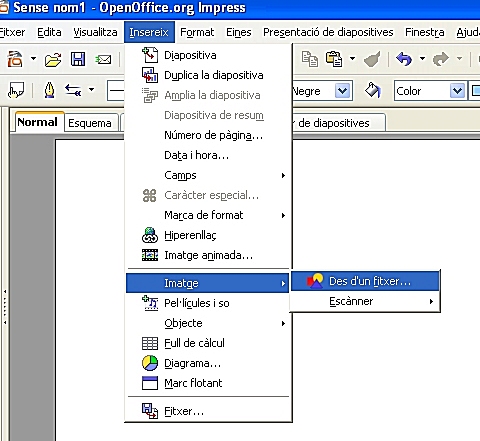
Task: Open the arrow style dropdown arrow
Action: pyautogui.click(x=91, y=89)
